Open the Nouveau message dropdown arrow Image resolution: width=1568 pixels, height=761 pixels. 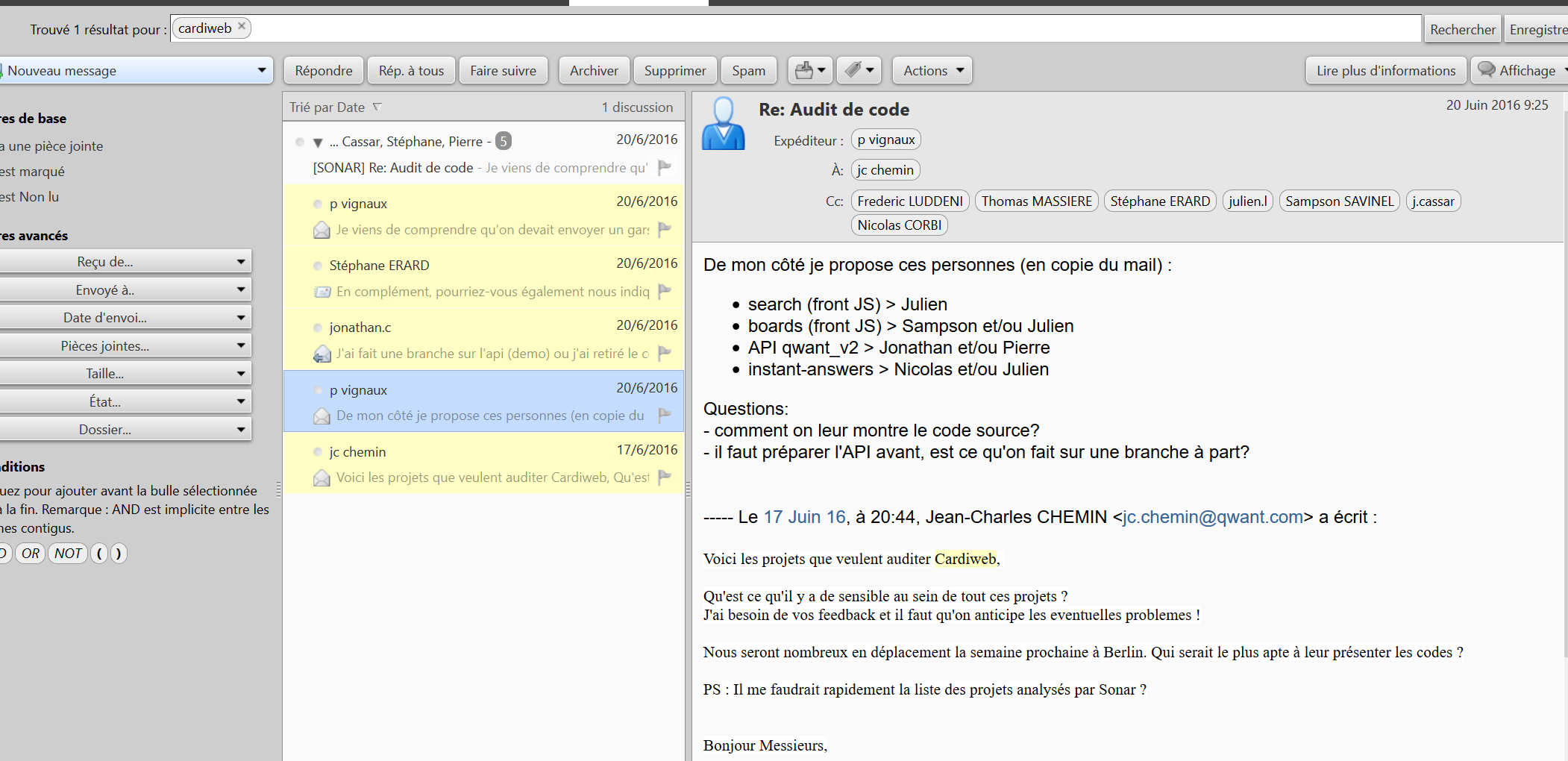(261, 70)
